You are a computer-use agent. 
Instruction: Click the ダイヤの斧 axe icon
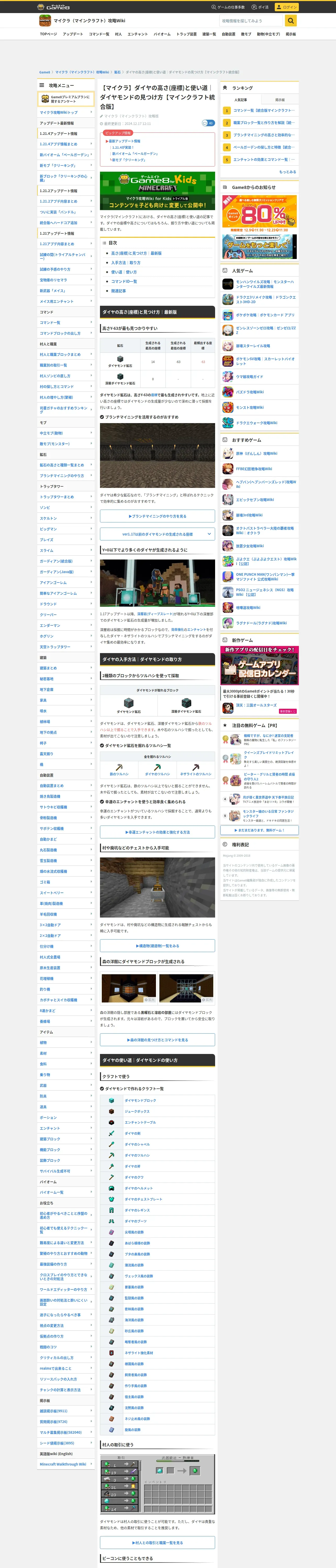(111, 1166)
